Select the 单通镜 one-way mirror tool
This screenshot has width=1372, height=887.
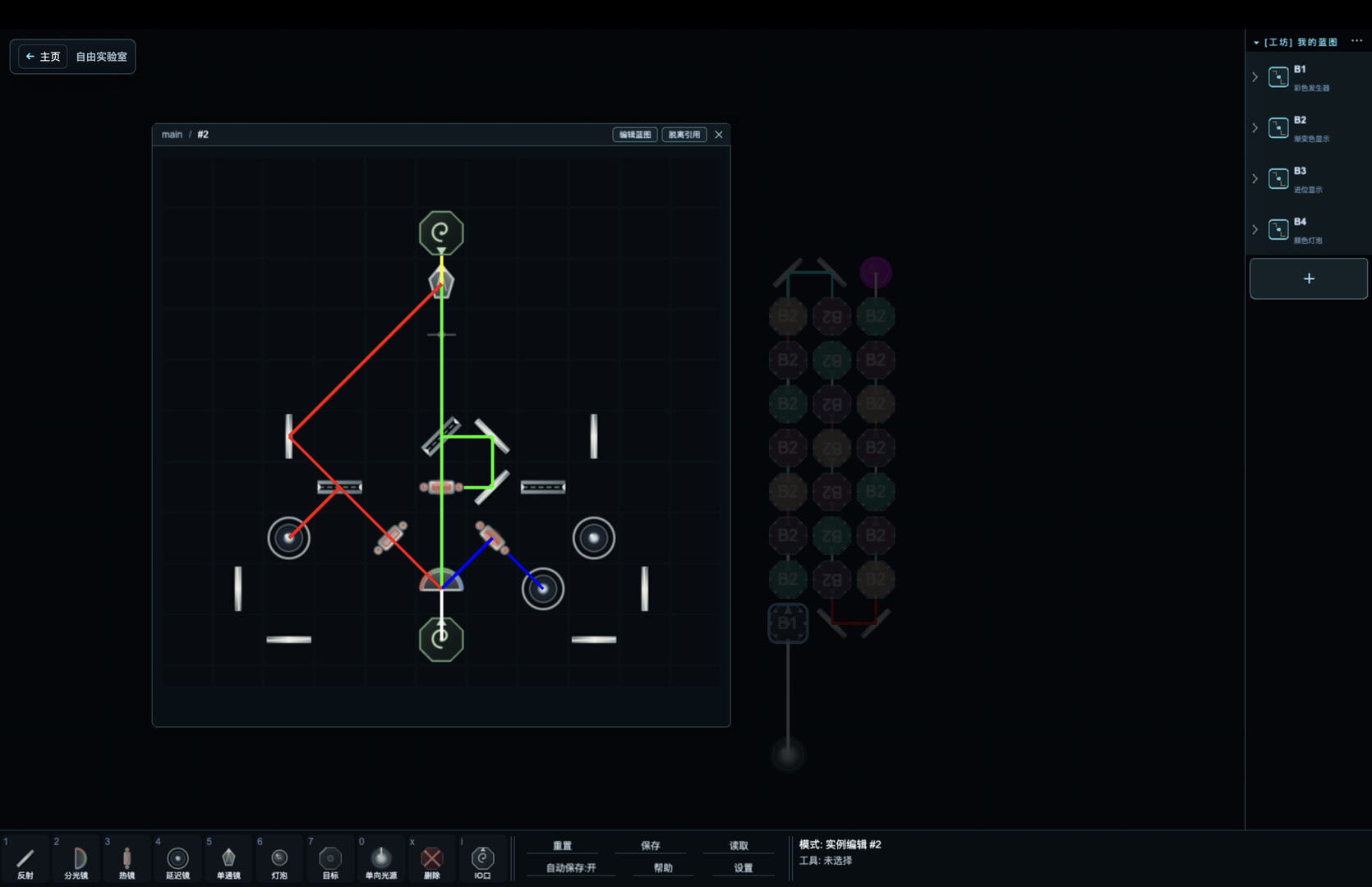(228, 860)
